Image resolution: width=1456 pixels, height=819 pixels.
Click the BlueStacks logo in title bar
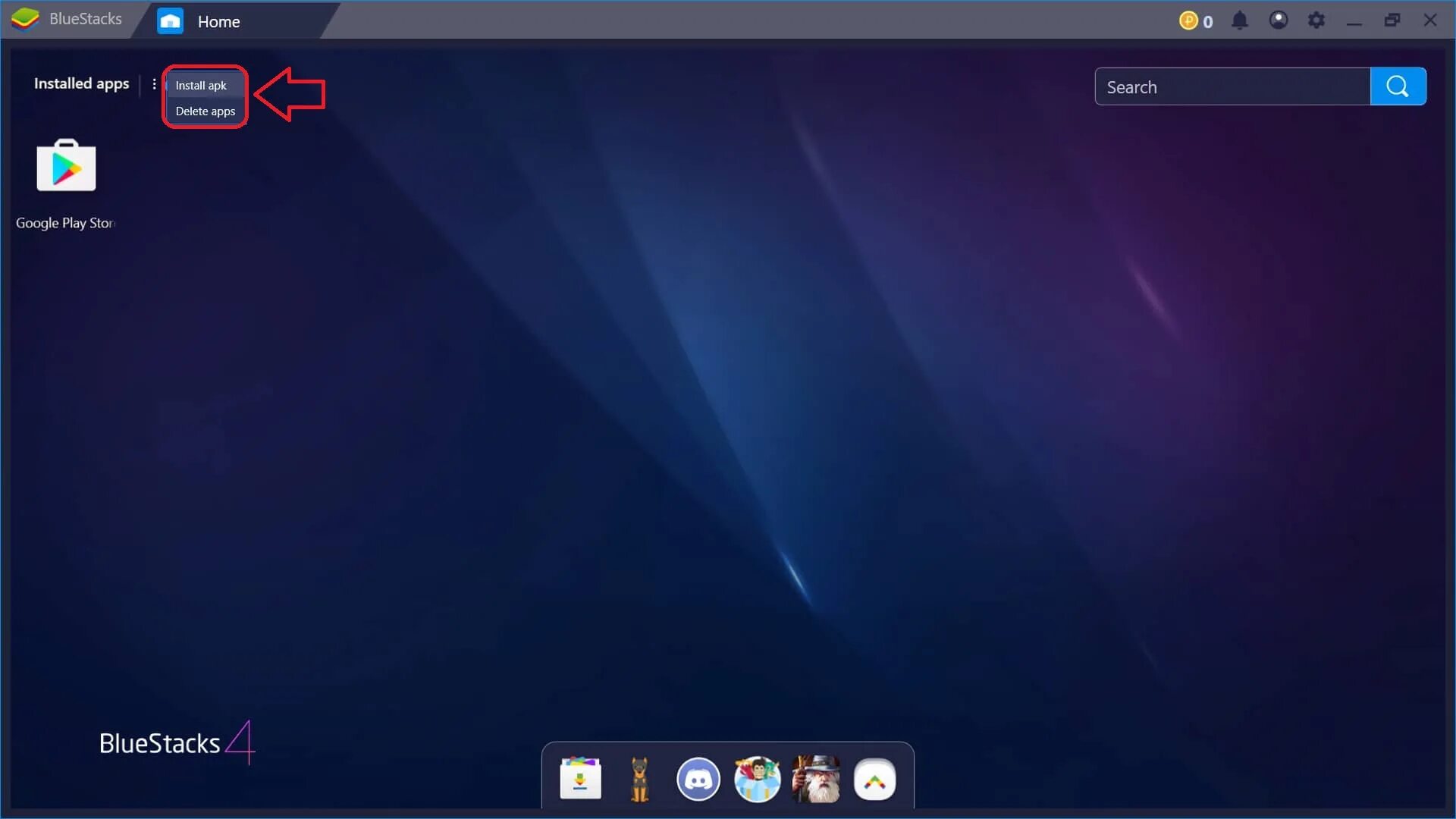[25, 19]
